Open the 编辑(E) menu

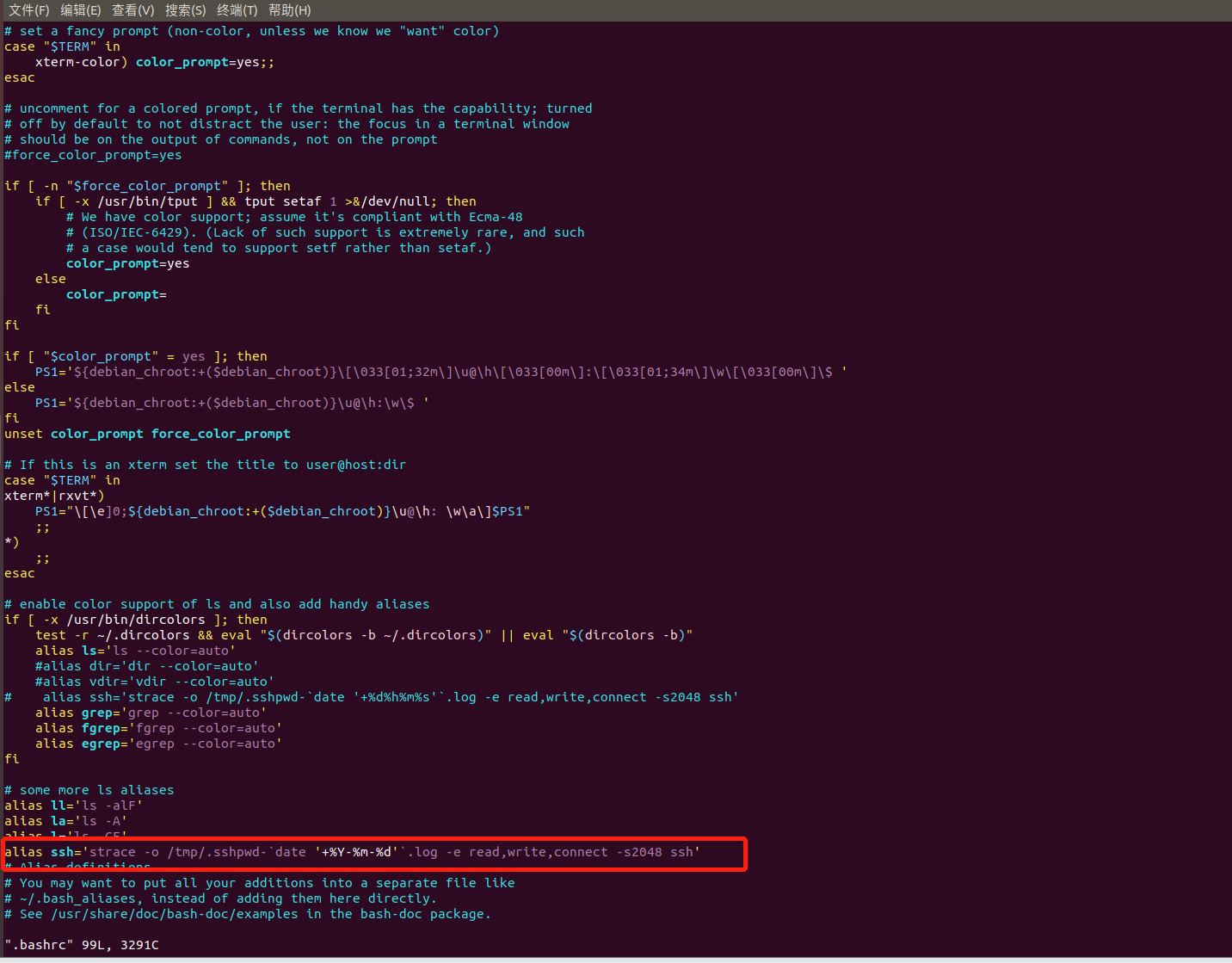80,9
